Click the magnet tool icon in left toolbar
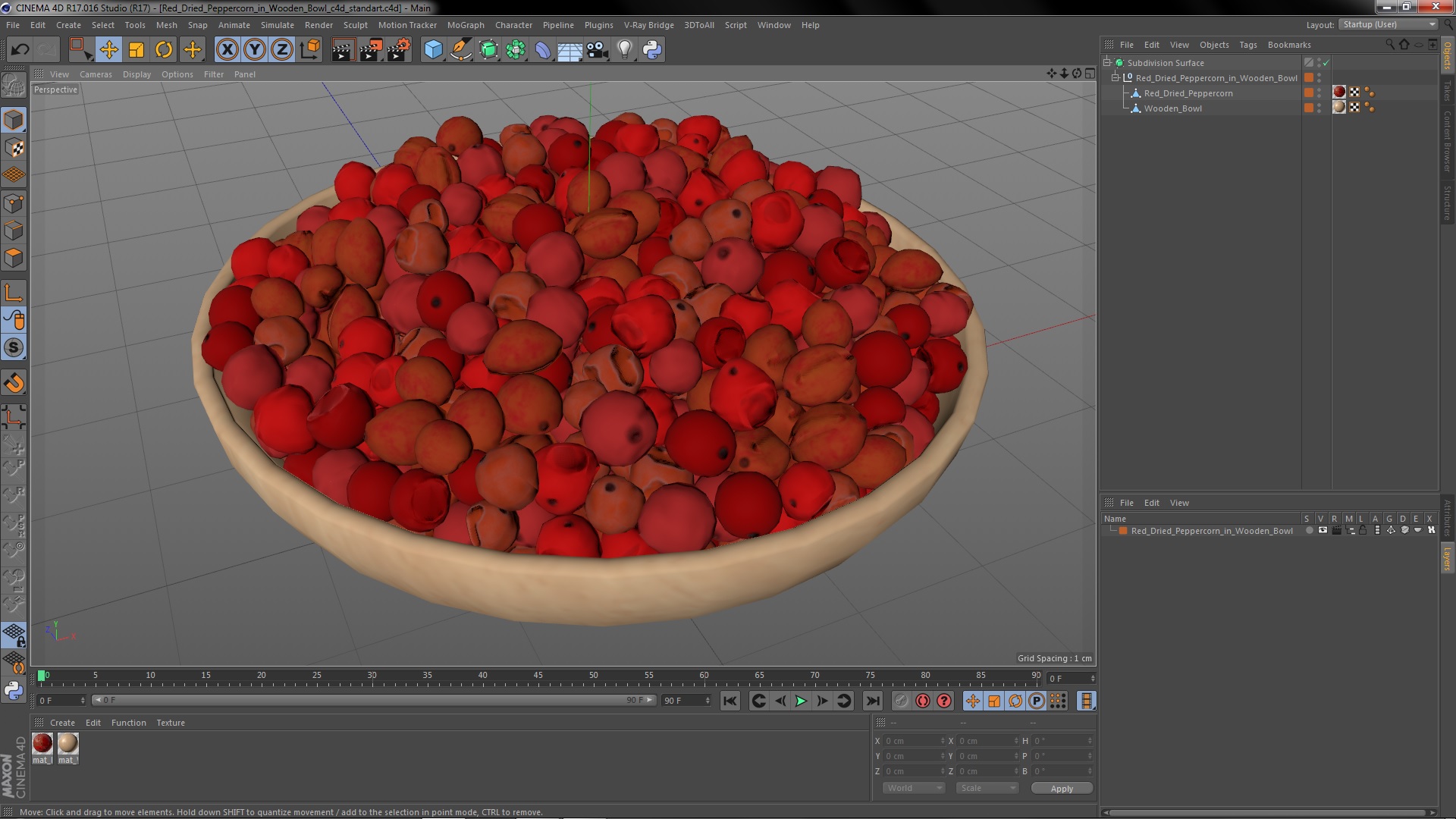This screenshot has width=1456, height=819. (14, 383)
